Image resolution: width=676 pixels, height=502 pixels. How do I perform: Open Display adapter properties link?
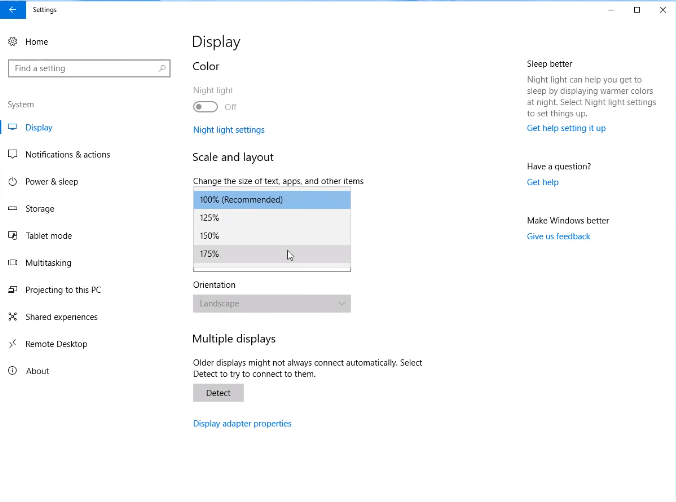(242, 424)
